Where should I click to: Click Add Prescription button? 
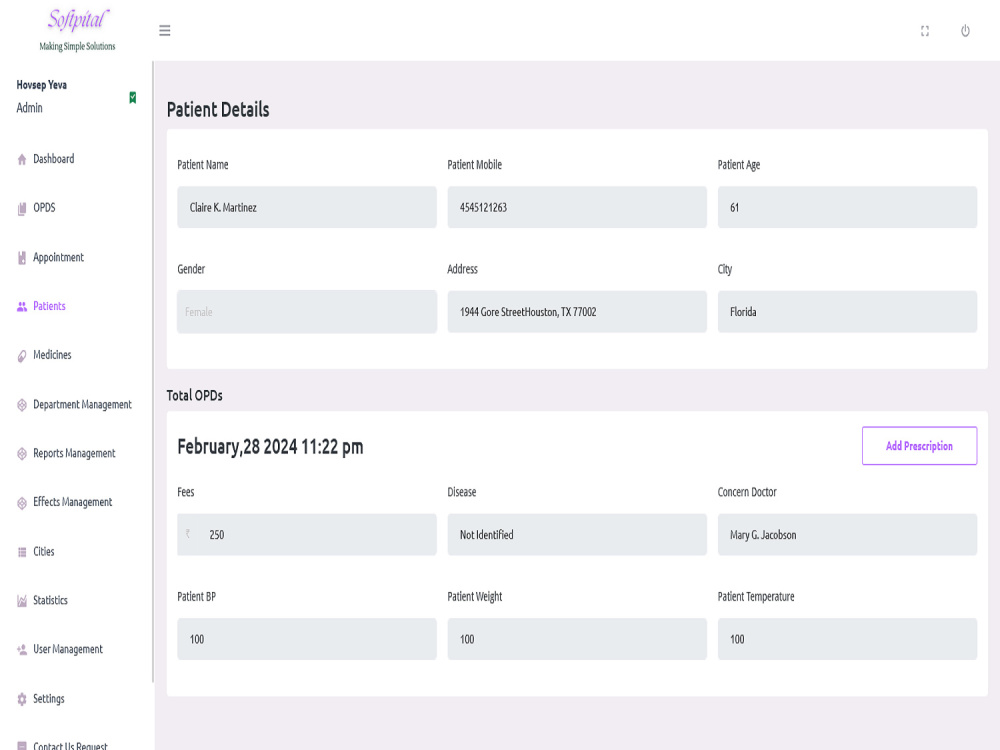(919, 446)
